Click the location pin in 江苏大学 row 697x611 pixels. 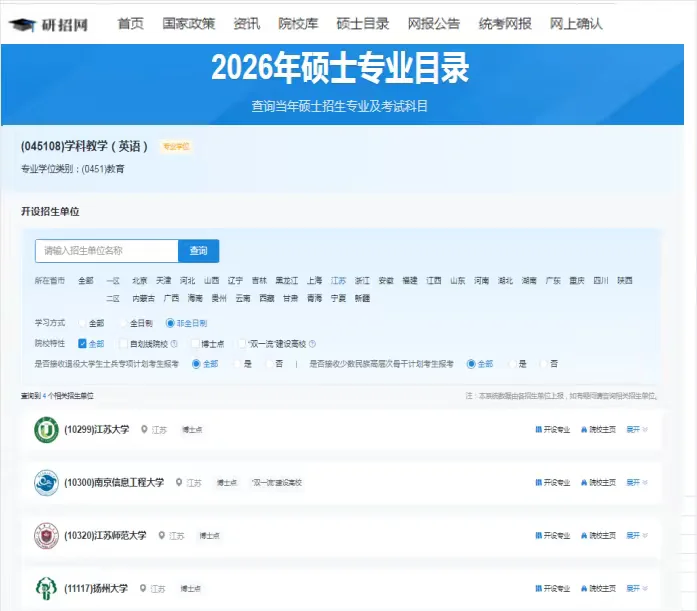coord(144,429)
